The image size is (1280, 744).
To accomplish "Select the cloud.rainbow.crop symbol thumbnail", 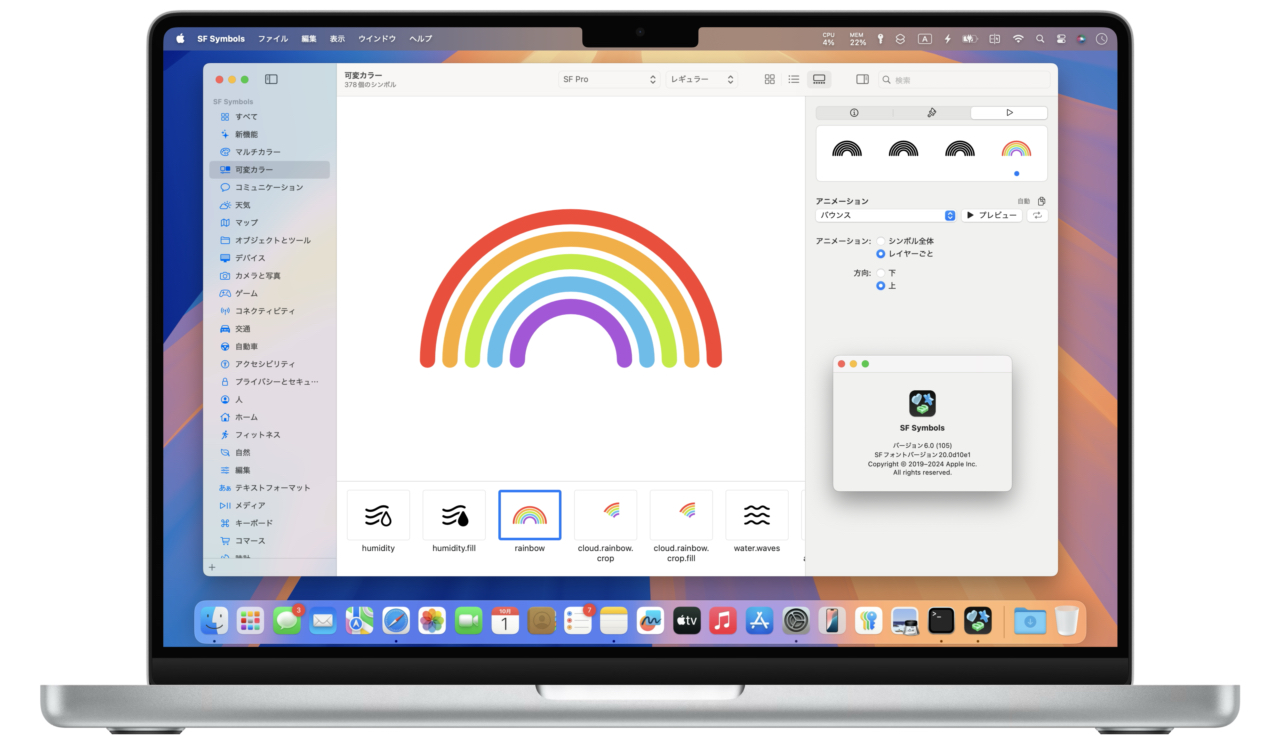I will [x=605, y=515].
